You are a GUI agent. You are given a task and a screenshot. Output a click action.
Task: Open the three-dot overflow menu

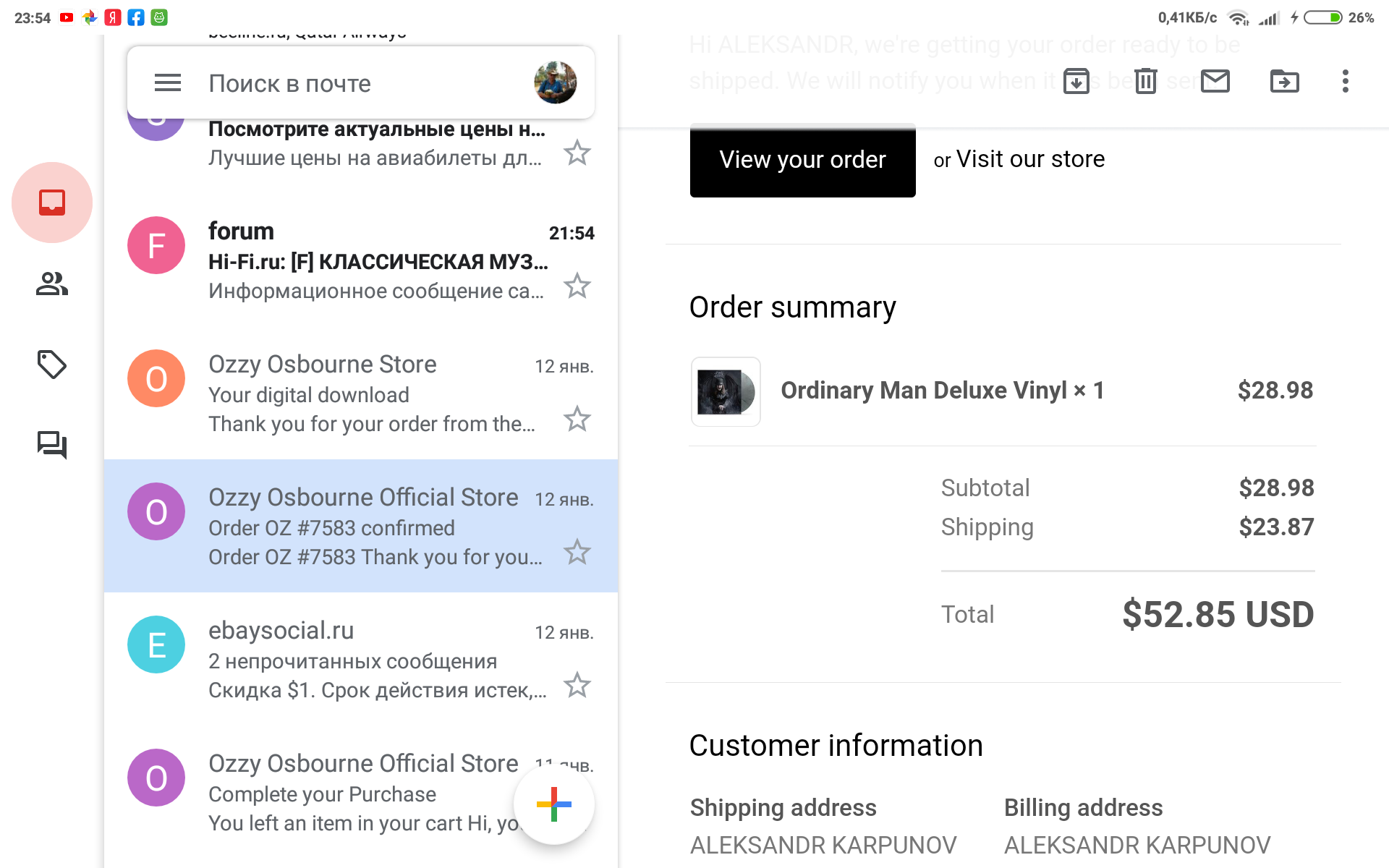tap(1345, 81)
